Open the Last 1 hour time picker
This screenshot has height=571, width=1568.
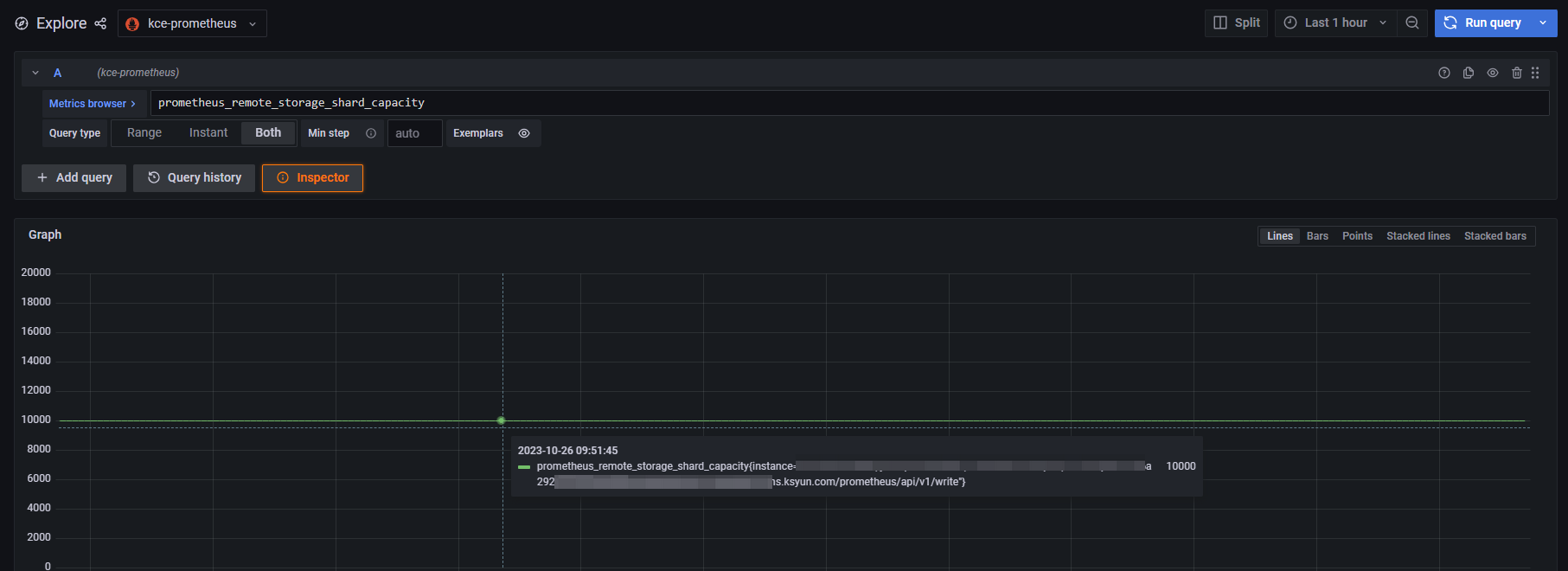tap(1335, 23)
